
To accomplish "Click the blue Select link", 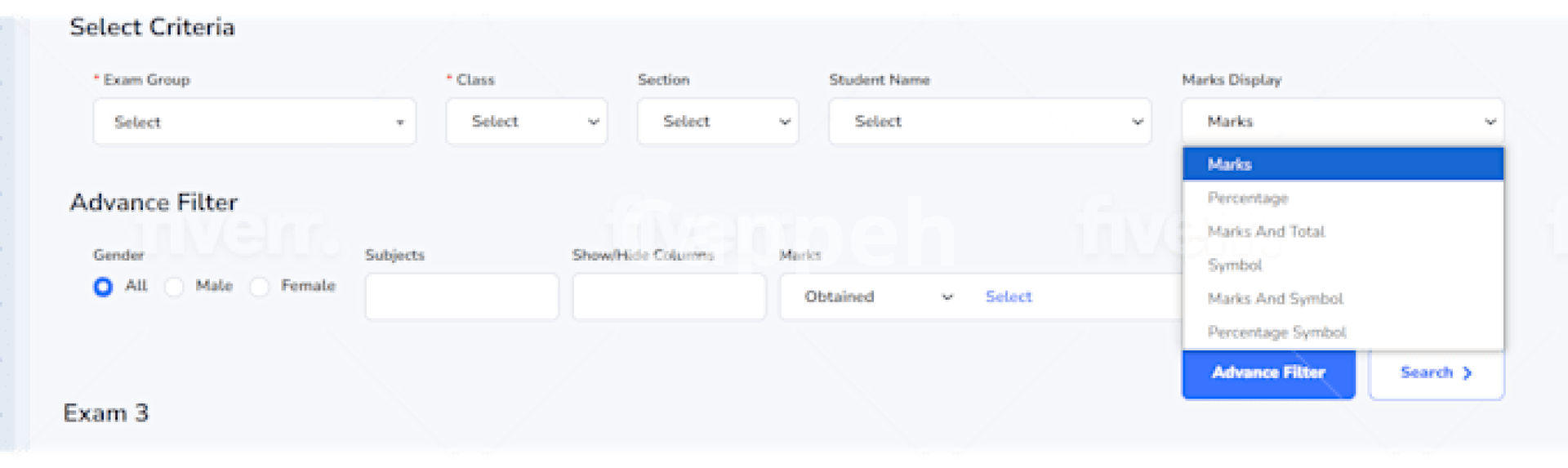I will 1008,296.
